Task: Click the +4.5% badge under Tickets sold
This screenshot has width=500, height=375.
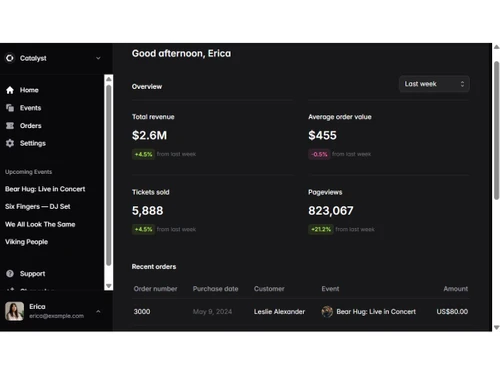Action: pyautogui.click(x=143, y=229)
